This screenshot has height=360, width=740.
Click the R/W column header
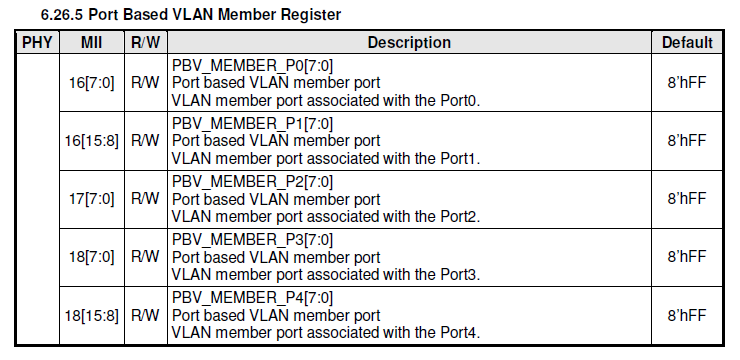pos(146,43)
